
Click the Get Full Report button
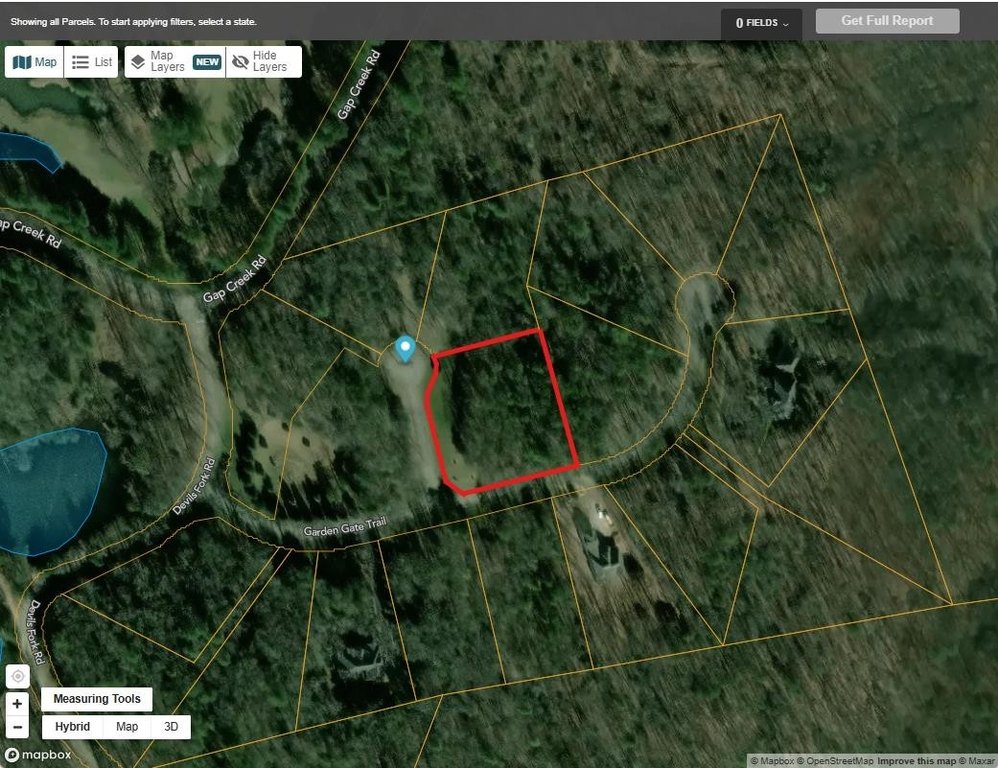[x=887, y=20]
